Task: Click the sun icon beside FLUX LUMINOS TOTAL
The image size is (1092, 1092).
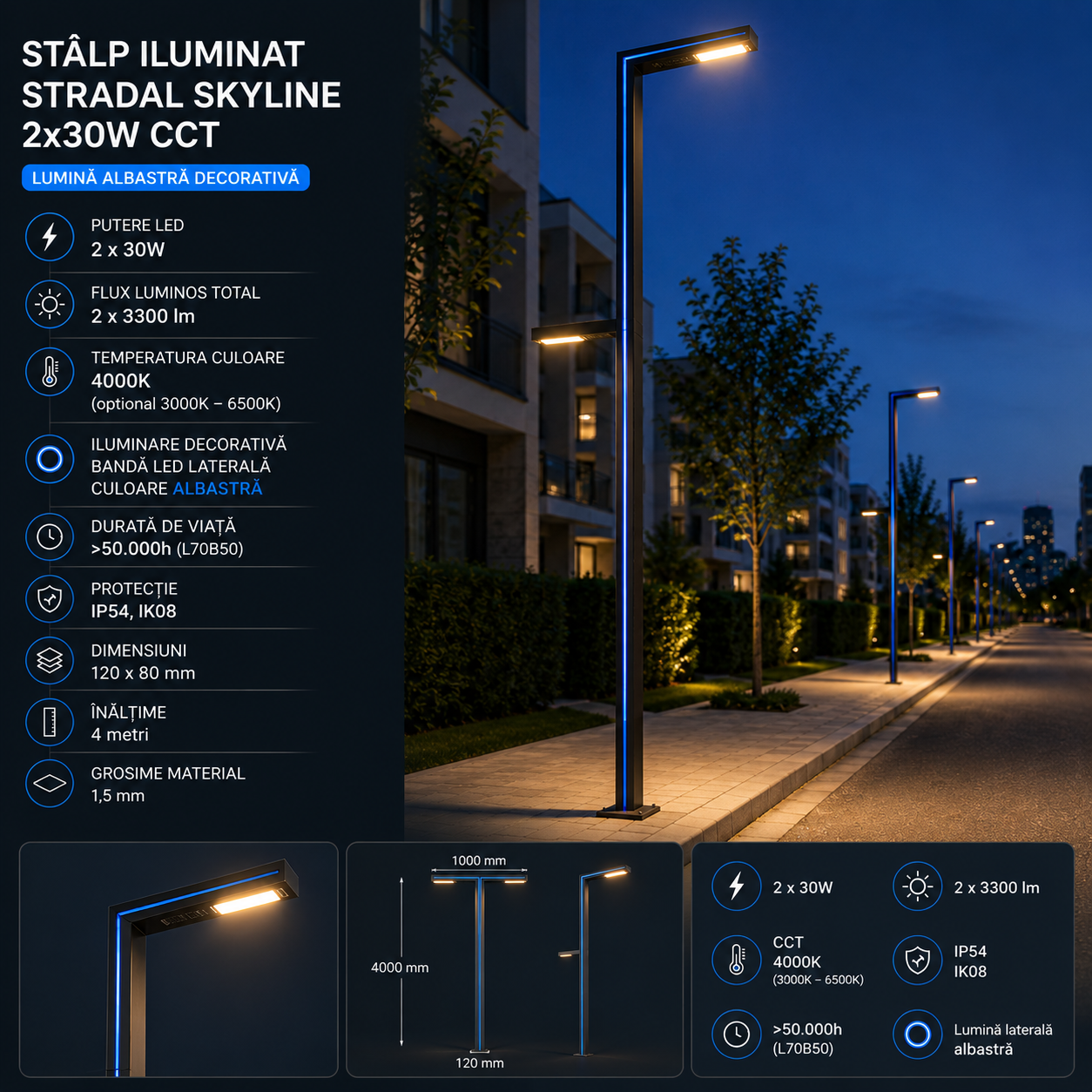Action: pos(50,304)
